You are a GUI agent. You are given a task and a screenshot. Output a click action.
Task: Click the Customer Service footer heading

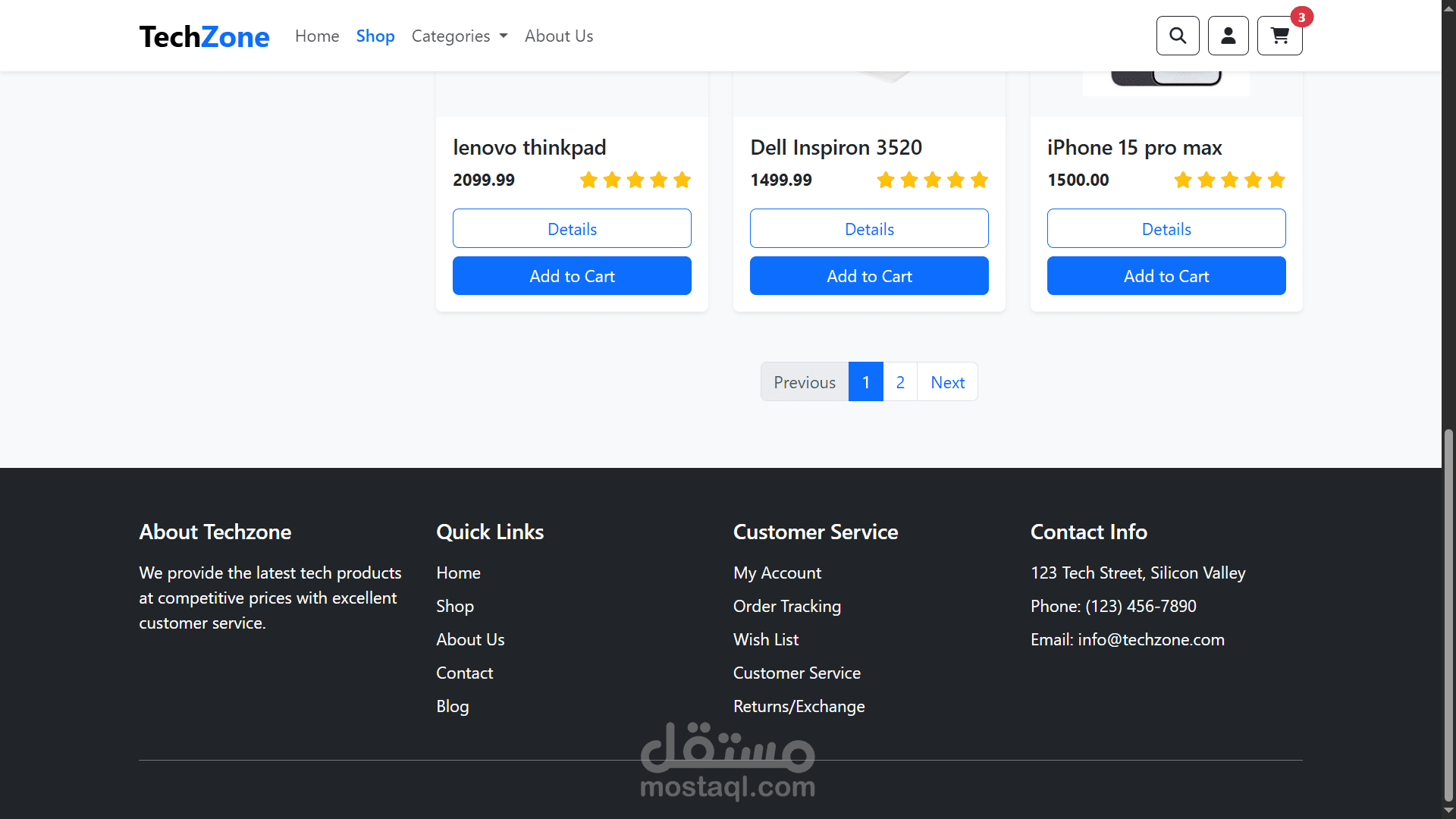click(x=815, y=532)
